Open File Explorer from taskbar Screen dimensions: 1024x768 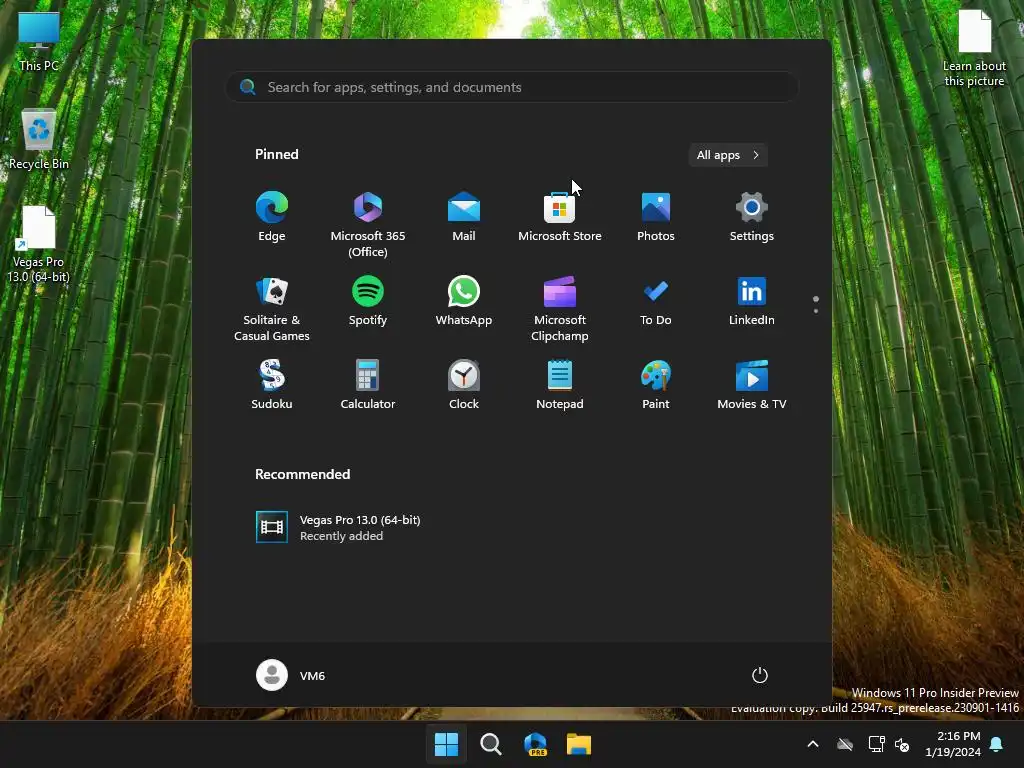click(x=579, y=744)
